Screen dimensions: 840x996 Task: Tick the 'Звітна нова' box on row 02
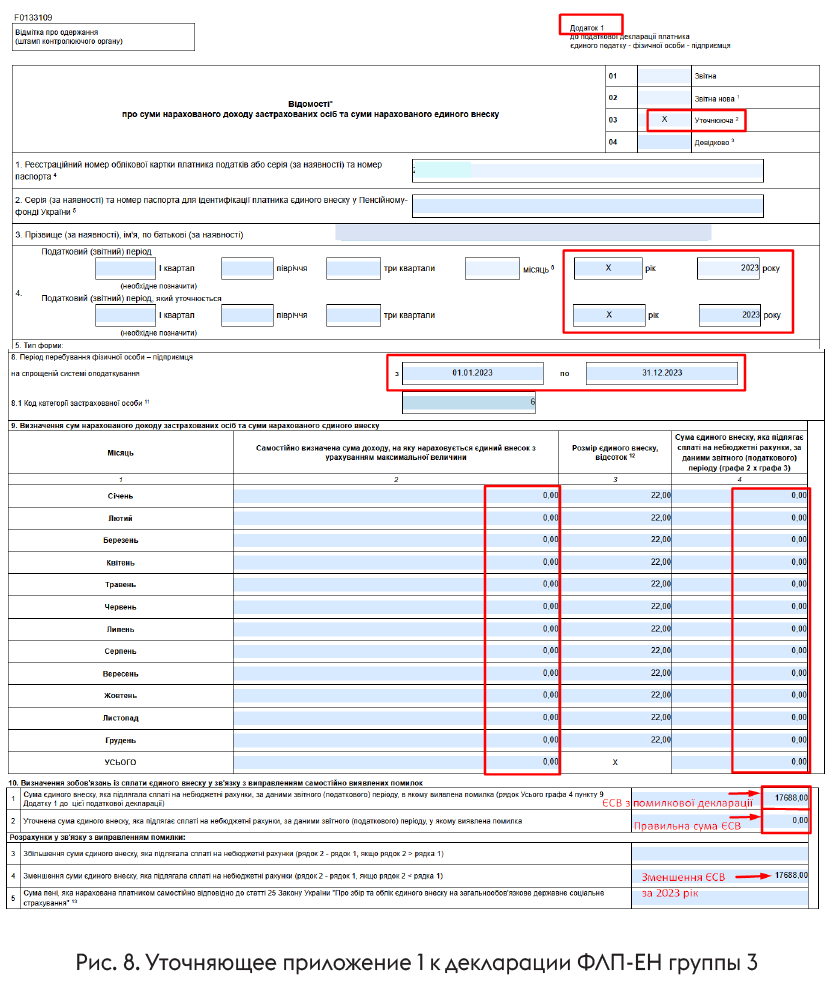coord(662,98)
